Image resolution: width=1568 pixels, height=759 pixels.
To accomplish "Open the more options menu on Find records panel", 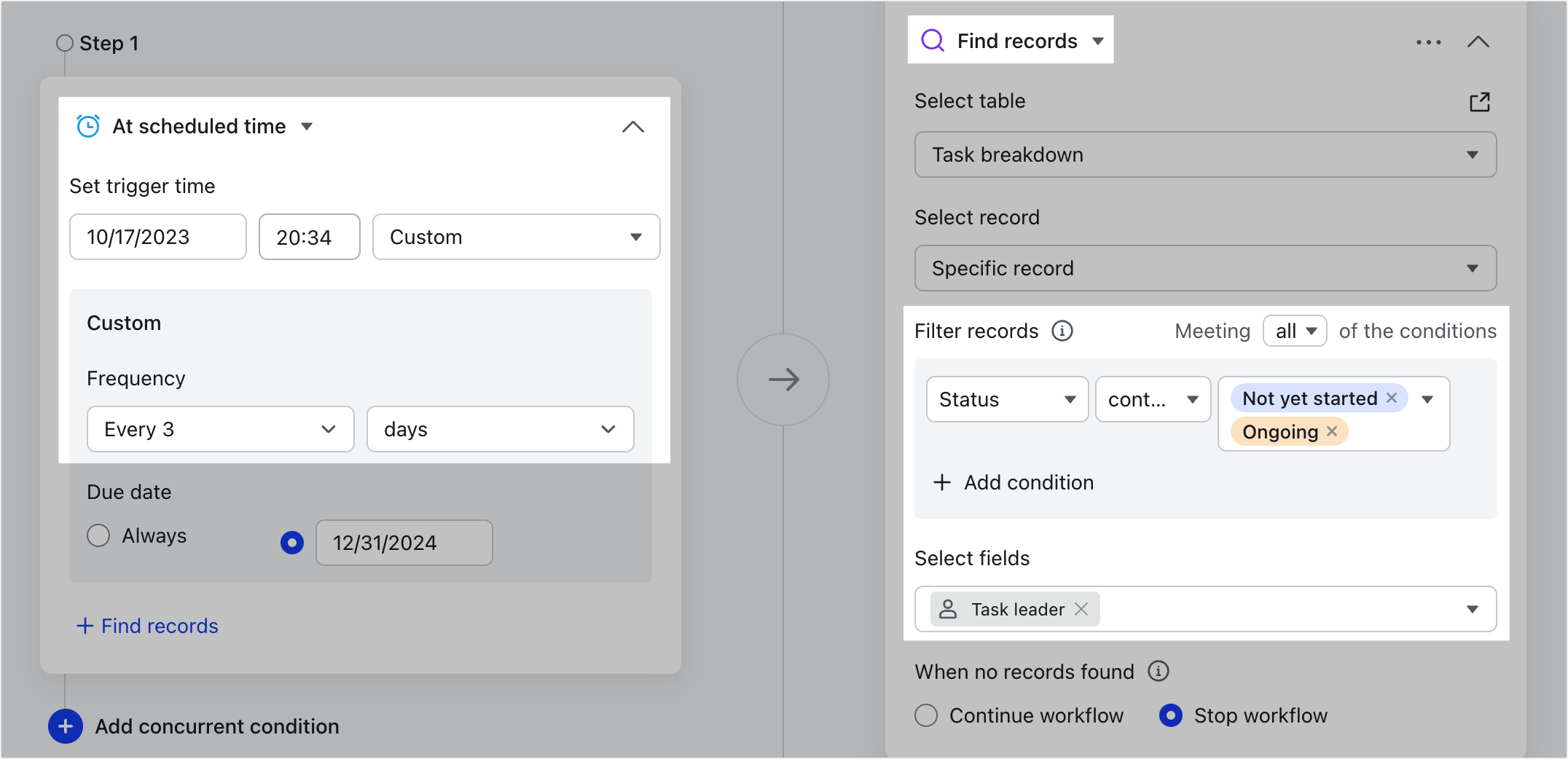I will 1427,42.
